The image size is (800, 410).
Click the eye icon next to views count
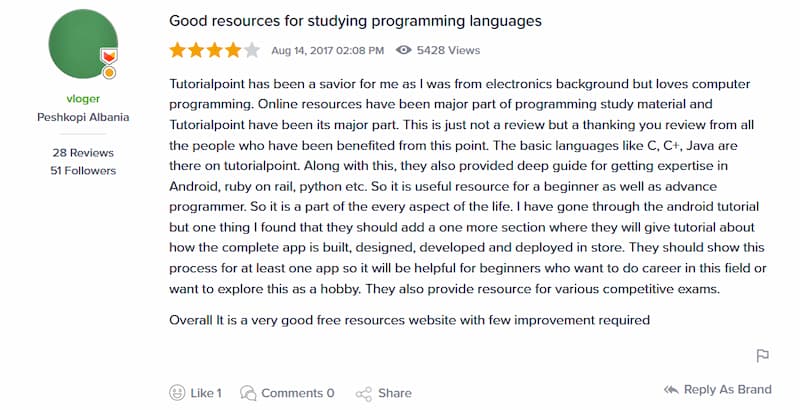pyautogui.click(x=404, y=50)
